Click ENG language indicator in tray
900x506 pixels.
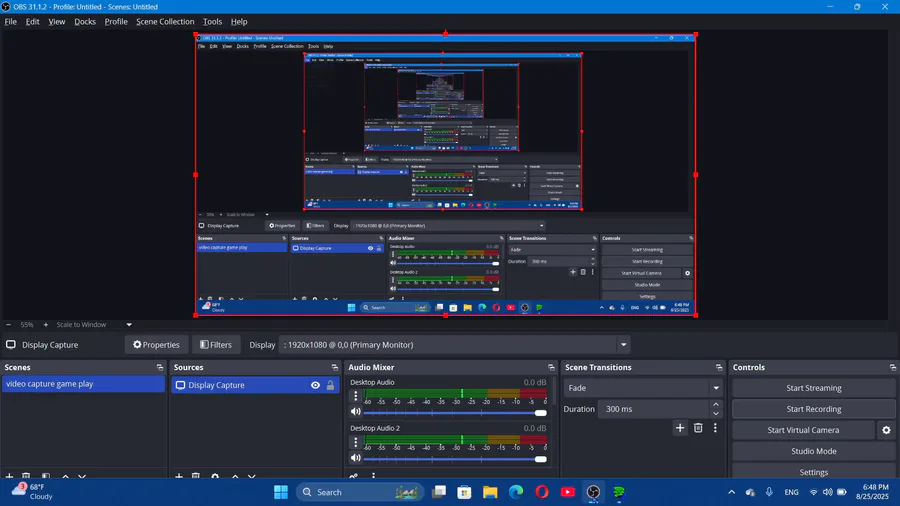(x=791, y=492)
